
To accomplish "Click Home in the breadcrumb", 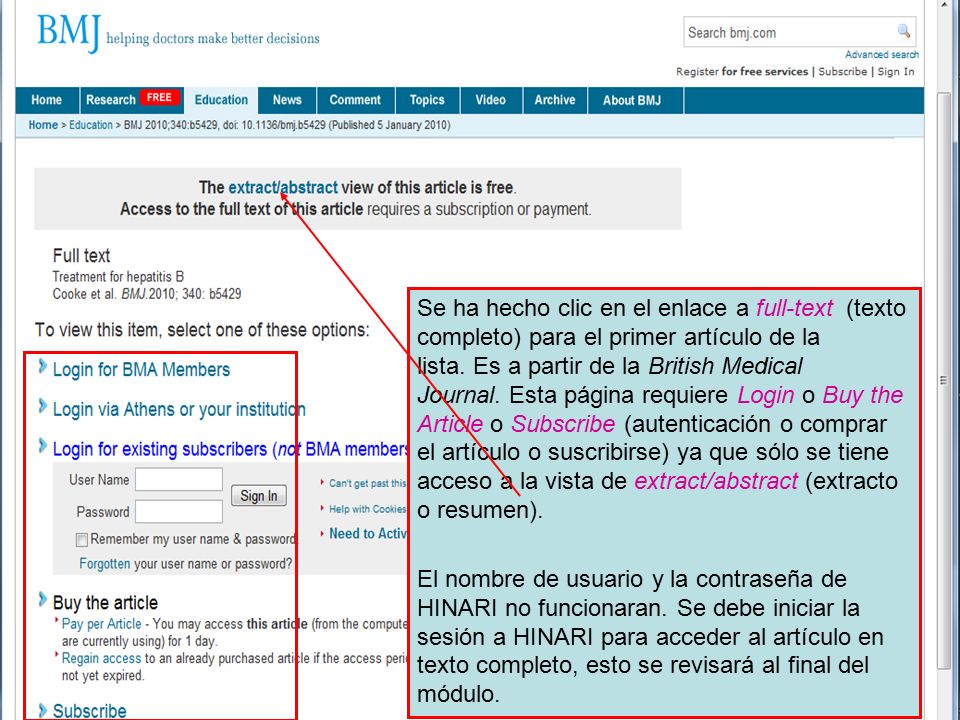I will point(43,125).
